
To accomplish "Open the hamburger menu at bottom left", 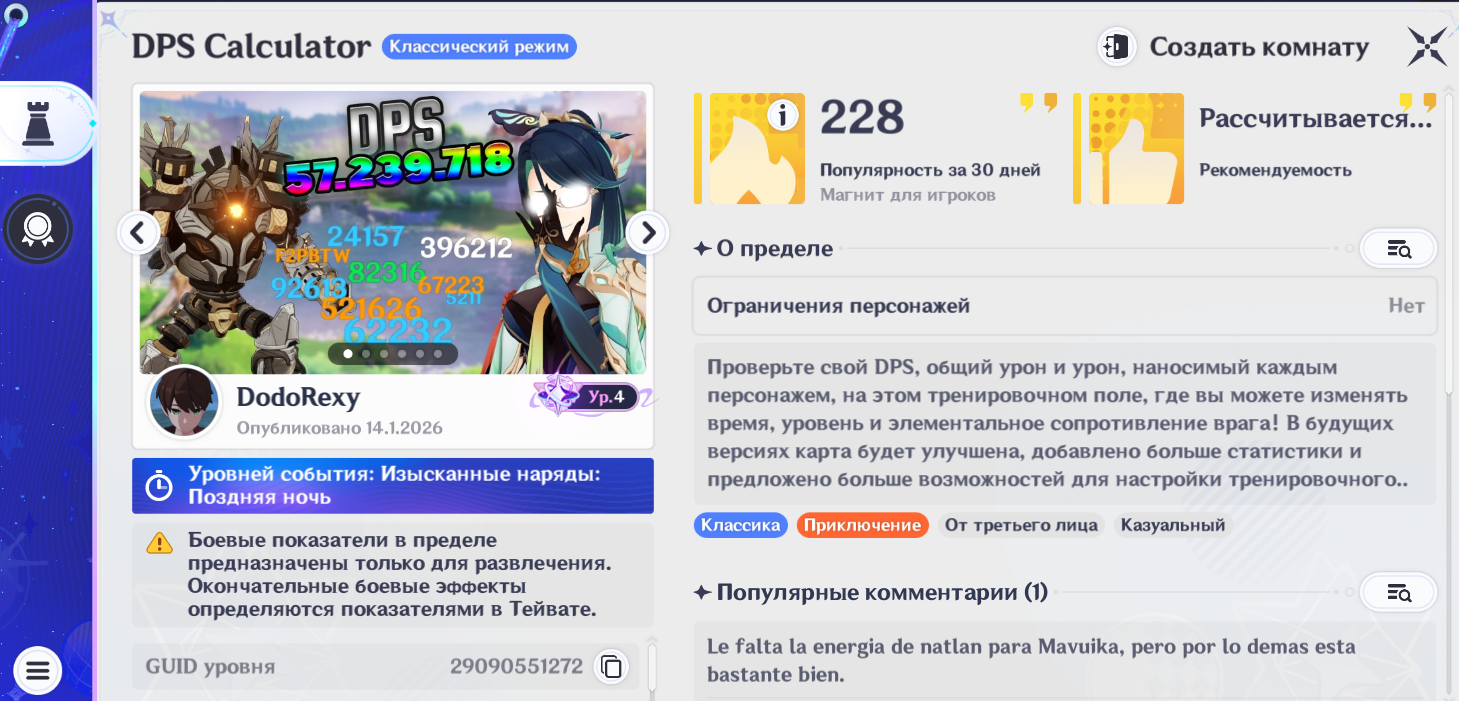I will click(38, 670).
